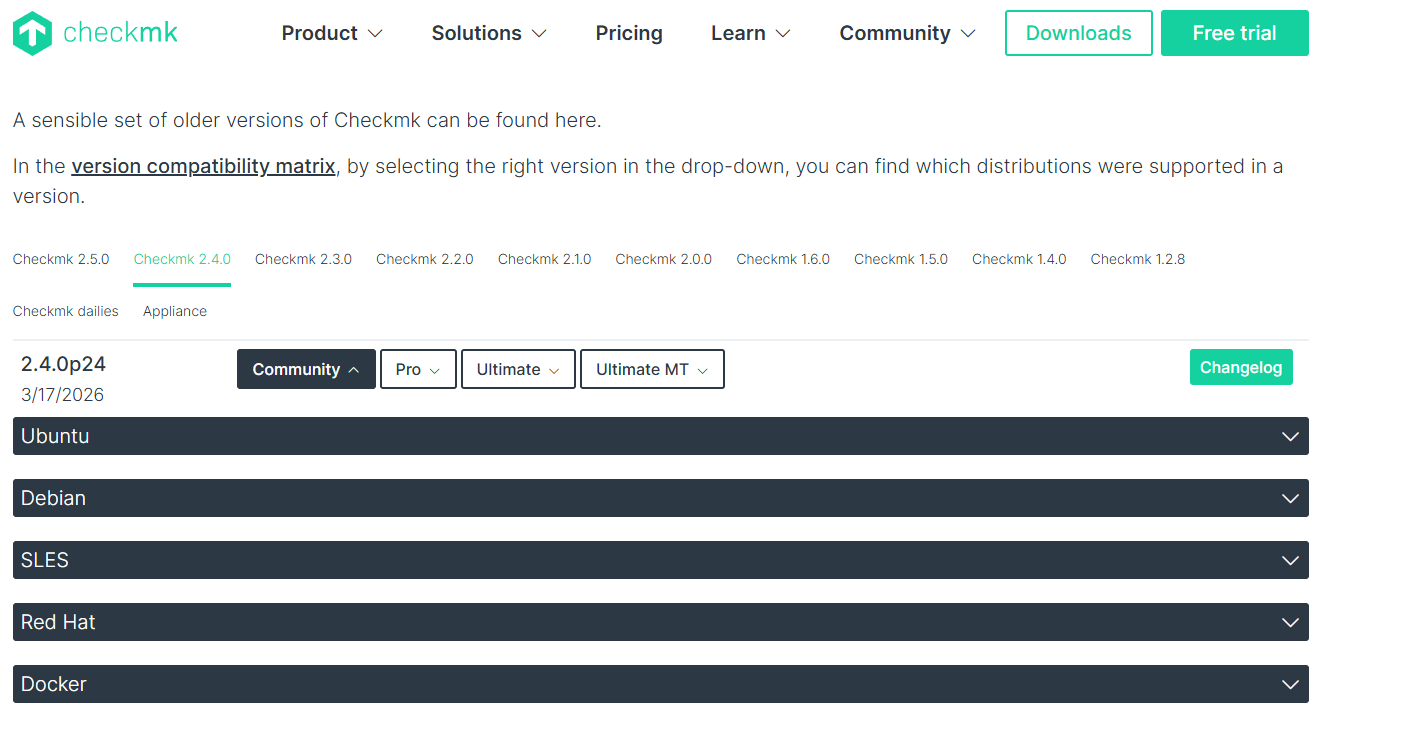Click the Downloads button
Screen dimensions: 1409x735
point(1079,33)
